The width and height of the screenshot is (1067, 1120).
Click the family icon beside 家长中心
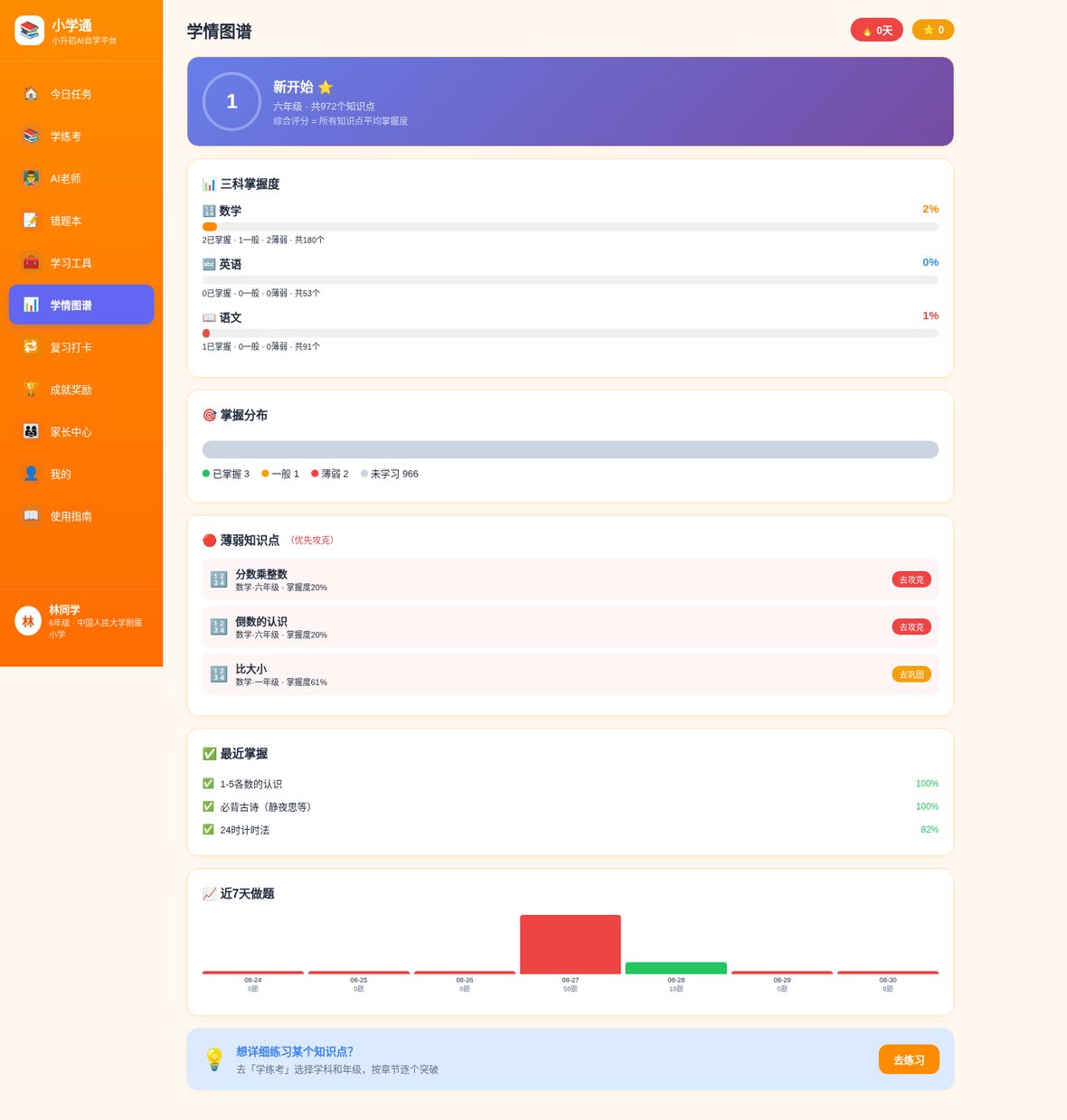[x=31, y=431]
